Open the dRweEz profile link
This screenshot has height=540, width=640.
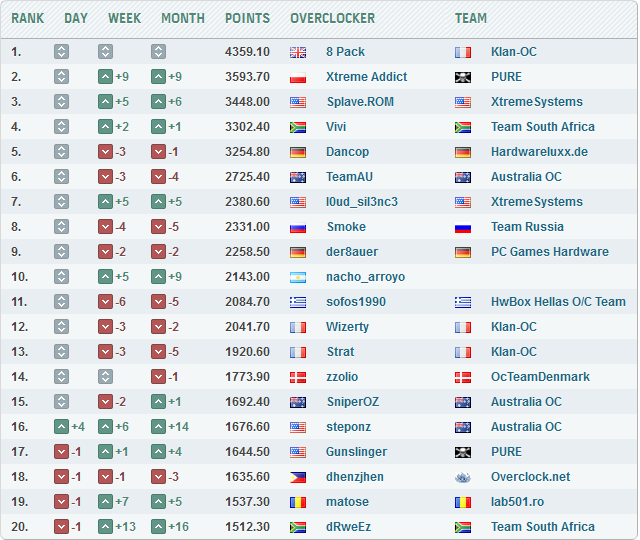tap(349, 527)
